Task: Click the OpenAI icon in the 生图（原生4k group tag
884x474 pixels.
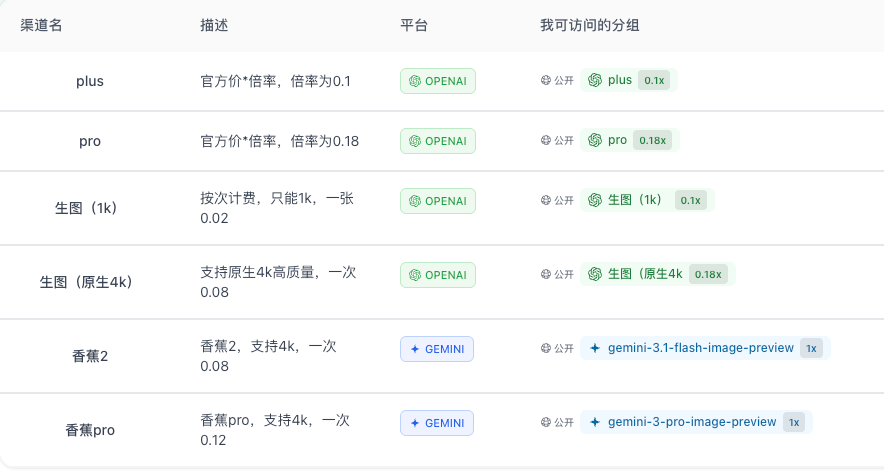Action: (595, 274)
